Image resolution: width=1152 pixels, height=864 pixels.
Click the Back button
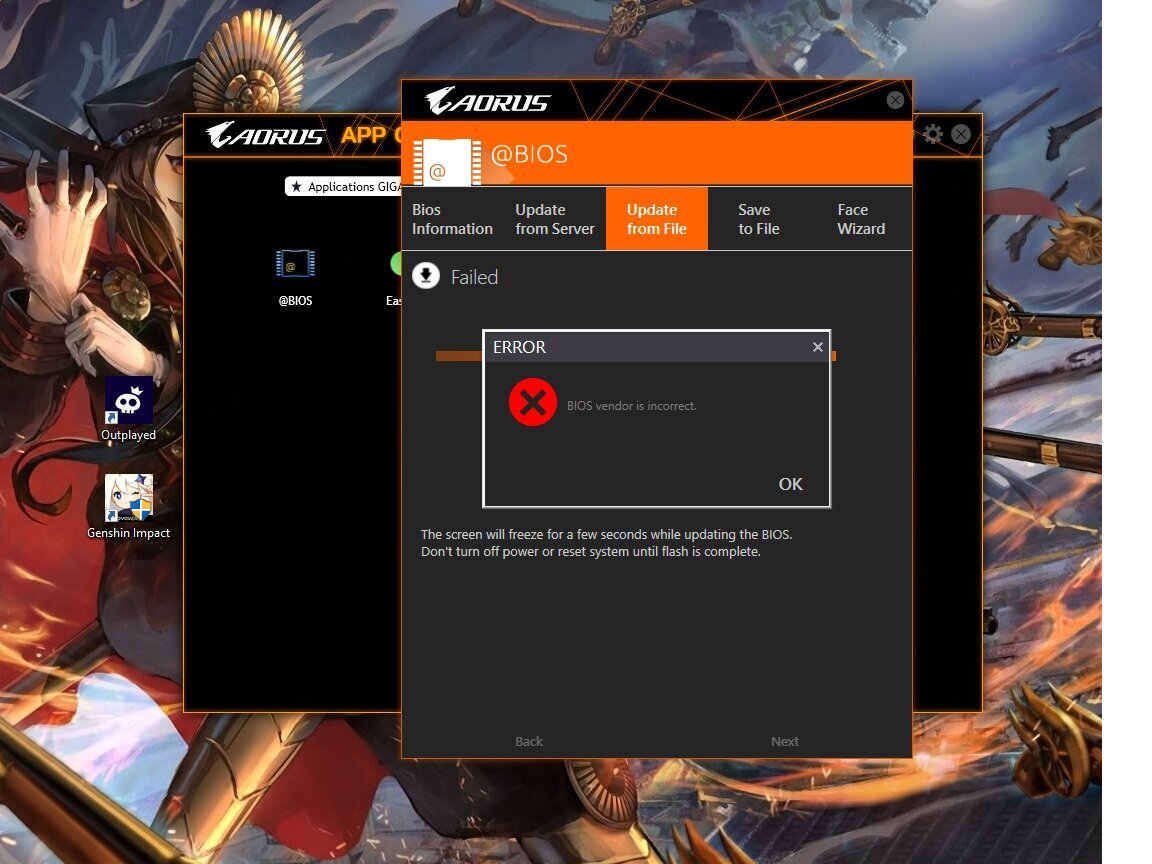tap(529, 741)
